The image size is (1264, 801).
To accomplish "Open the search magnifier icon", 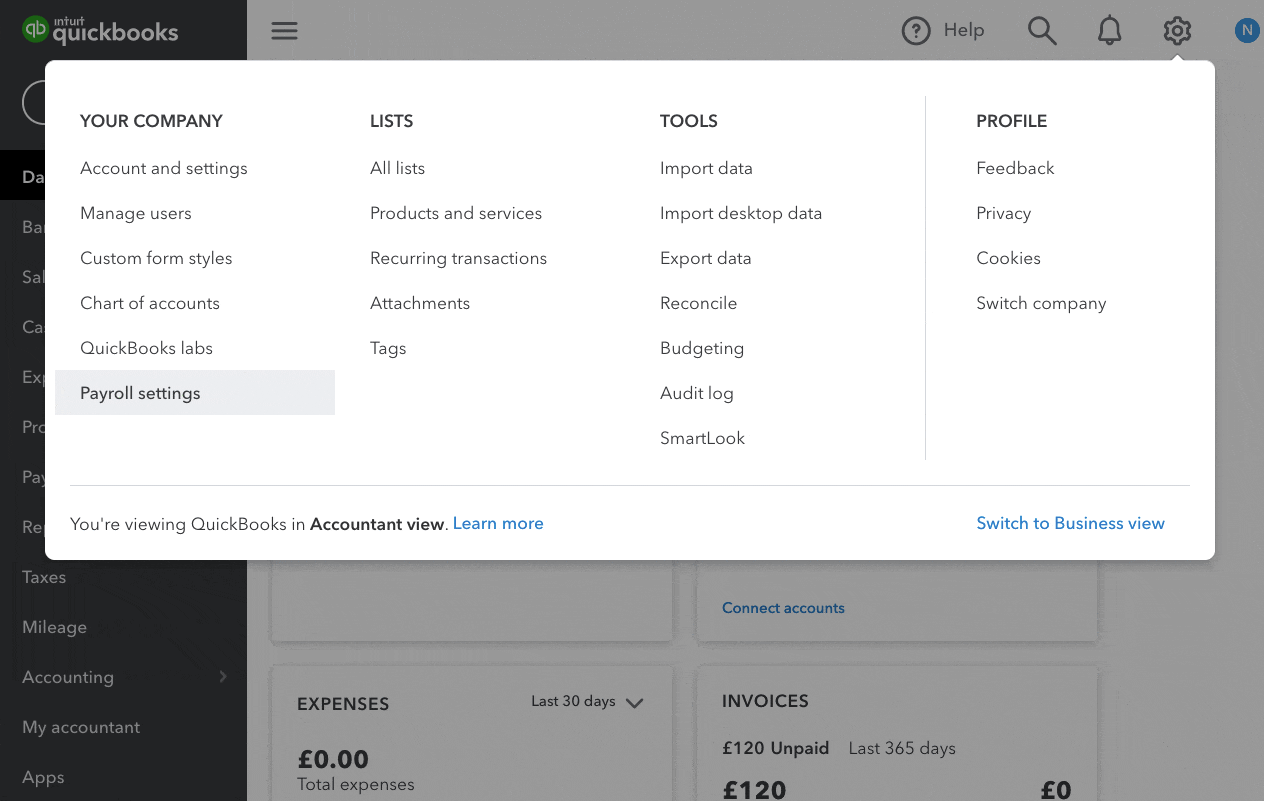I will (x=1042, y=31).
